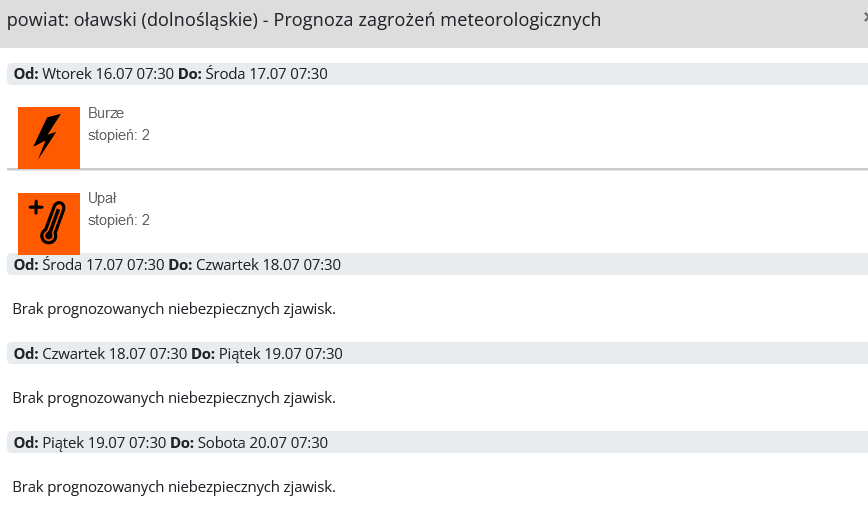Click 'Wtorek 16.07 07:30' start date
Image resolution: width=868 pixels, height=518 pixels.
[x=108, y=74]
